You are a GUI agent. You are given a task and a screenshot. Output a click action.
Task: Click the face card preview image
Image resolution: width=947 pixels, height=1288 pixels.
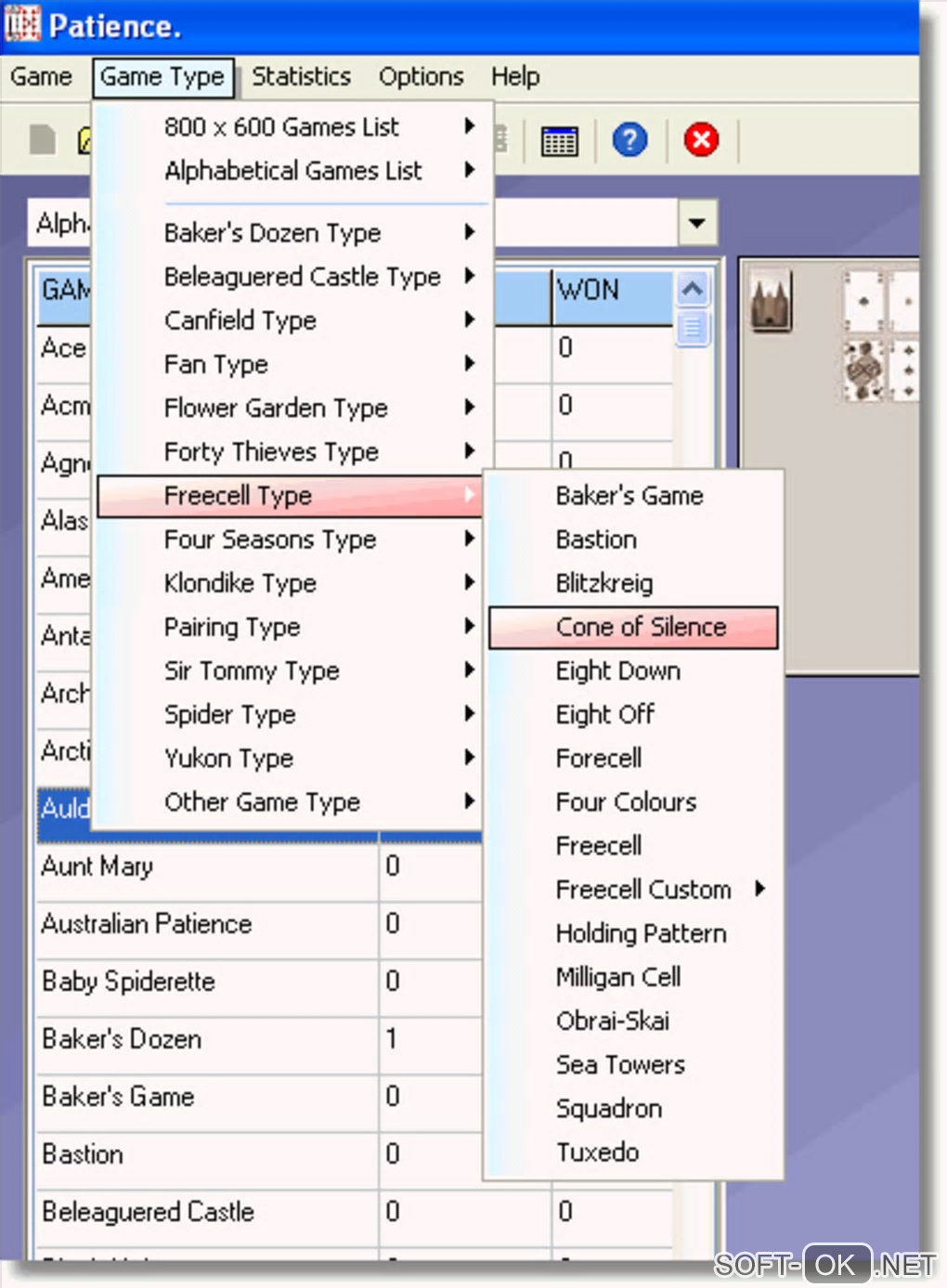click(863, 371)
